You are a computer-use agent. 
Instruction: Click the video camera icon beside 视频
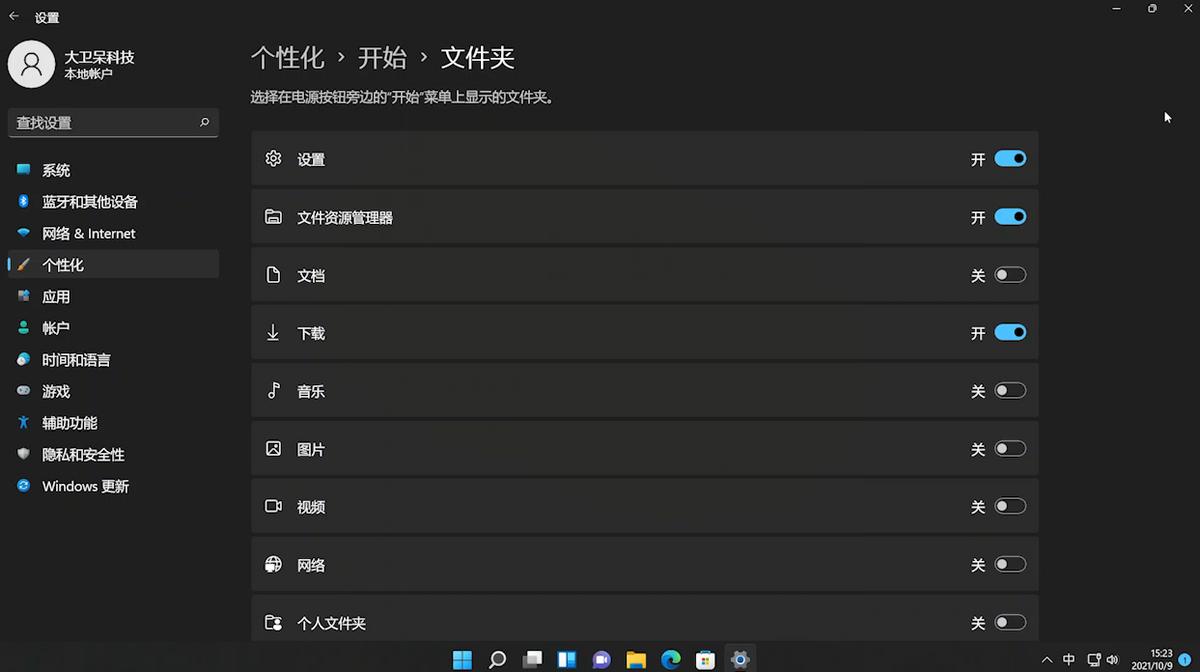coord(273,506)
